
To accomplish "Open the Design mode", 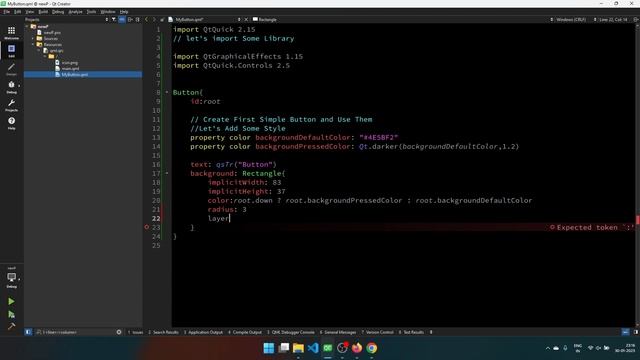I will (x=11, y=69).
